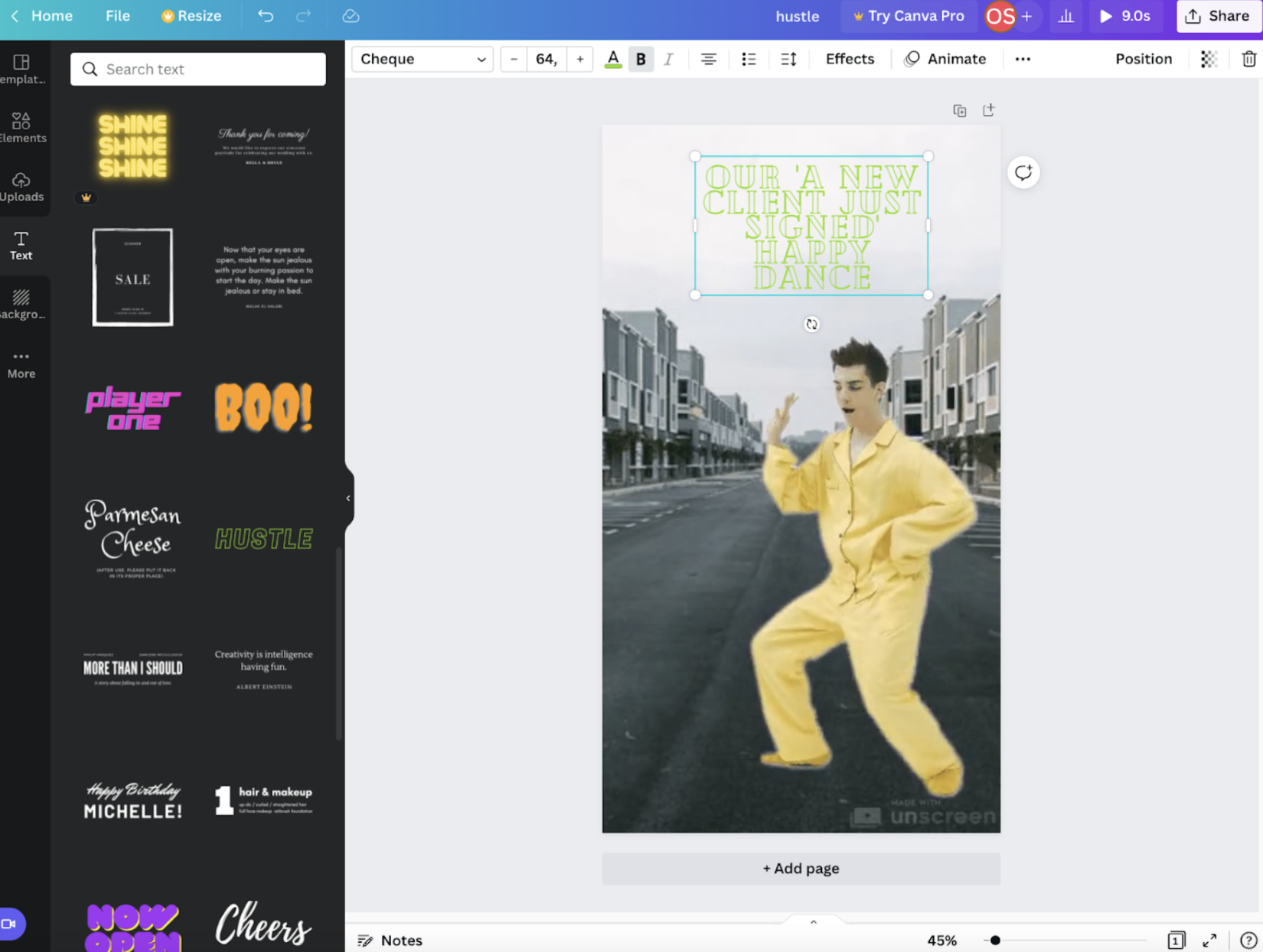1263x952 pixels.
Task: Click the Search text field
Action: click(198, 69)
